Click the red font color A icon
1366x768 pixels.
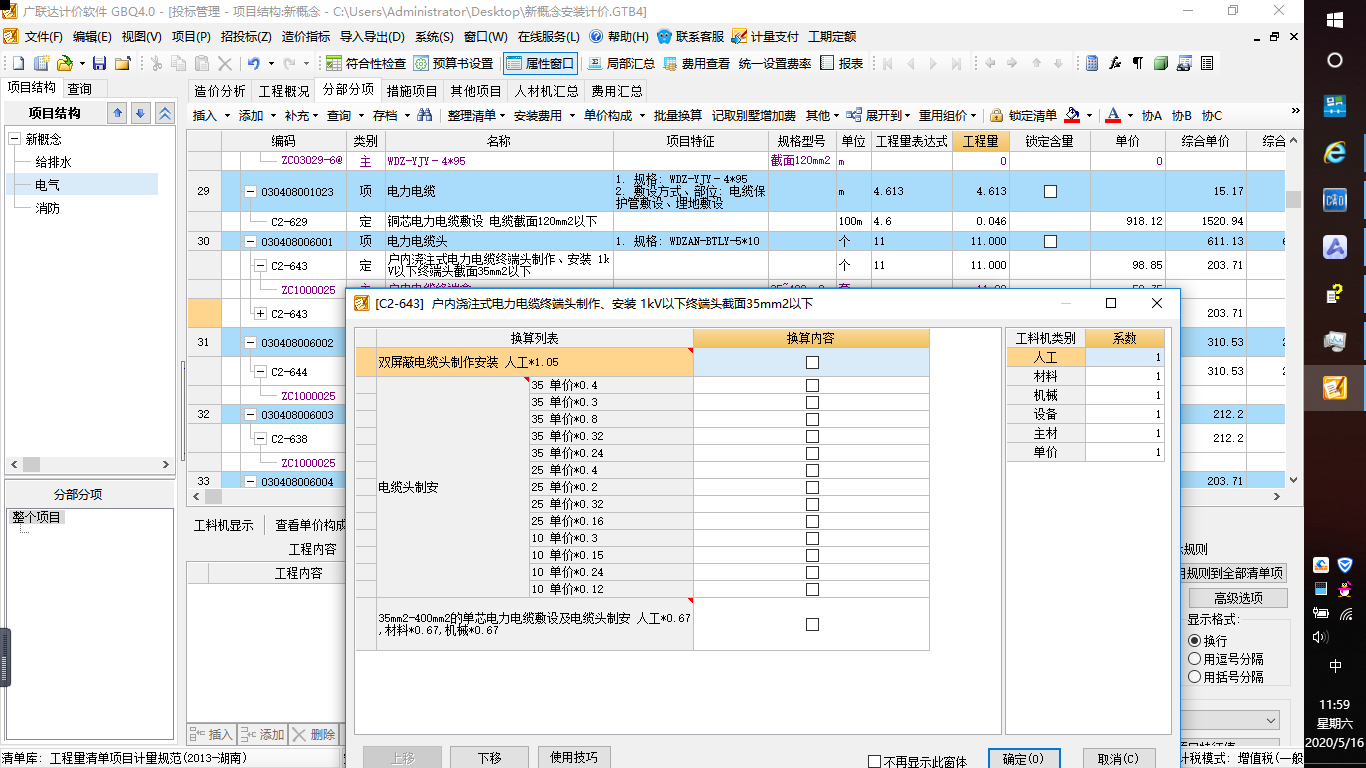pyautogui.click(x=1114, y=115)
